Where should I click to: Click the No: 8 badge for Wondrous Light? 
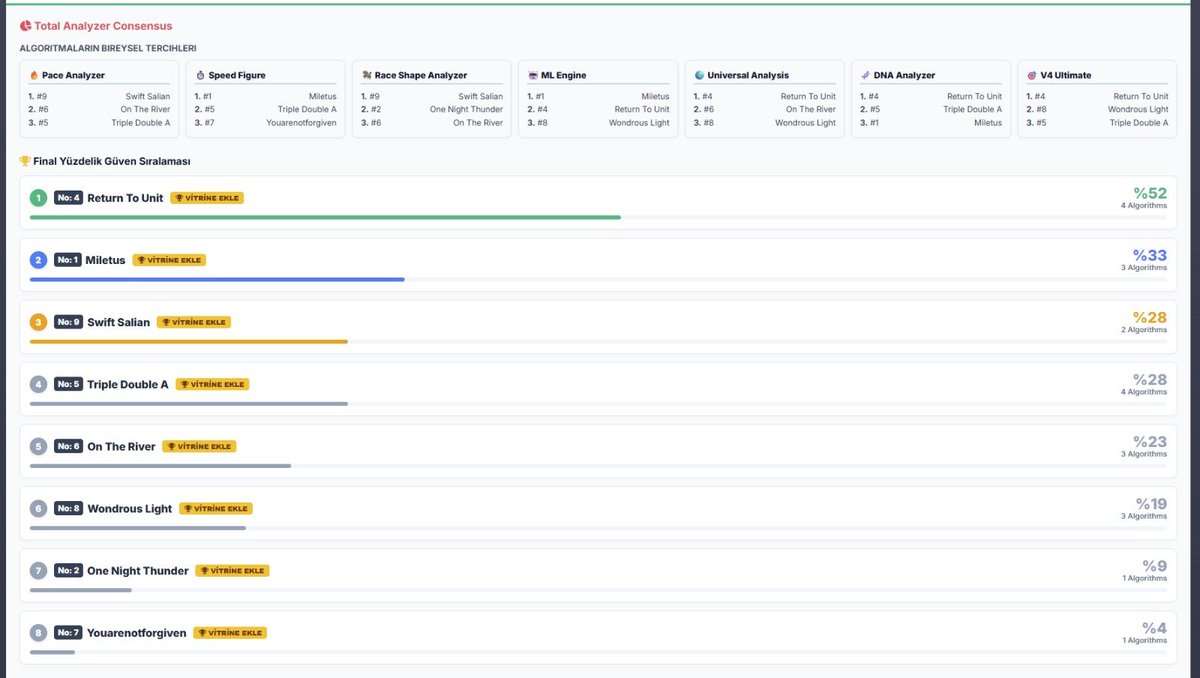click(x=68, y=508)
